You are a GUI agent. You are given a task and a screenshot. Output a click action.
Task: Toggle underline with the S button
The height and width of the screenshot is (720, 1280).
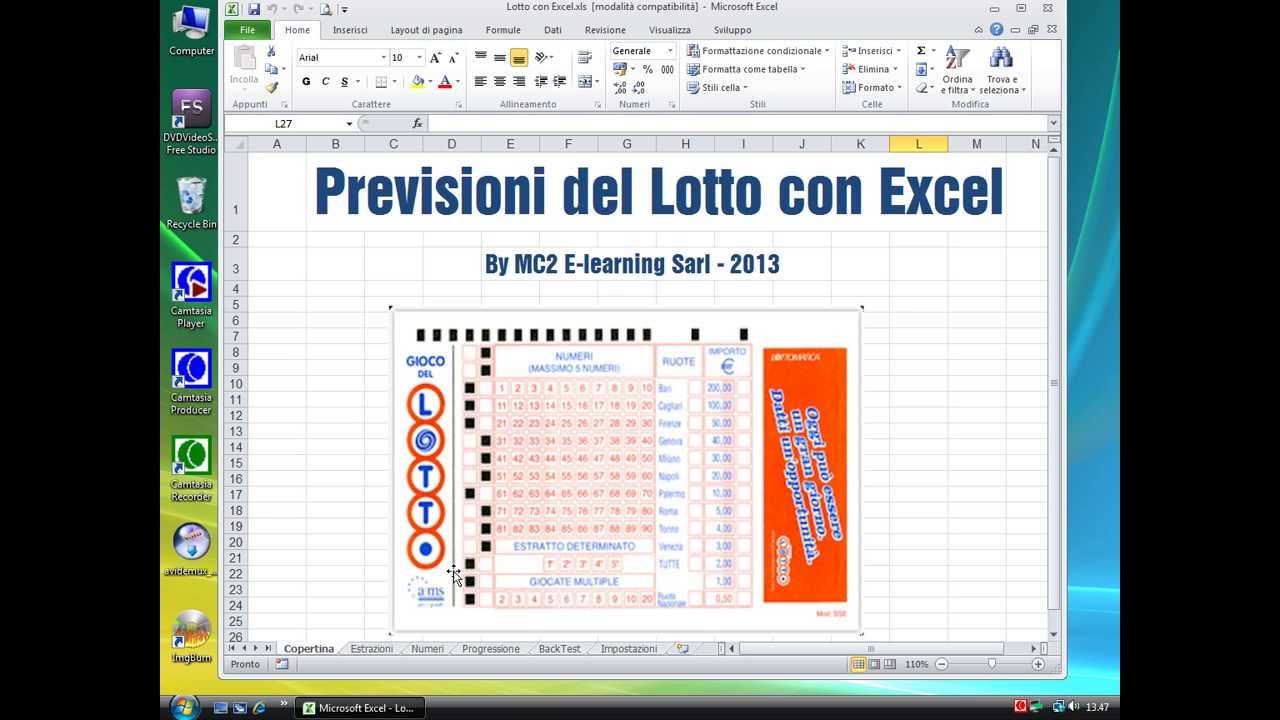coord(344,82)
